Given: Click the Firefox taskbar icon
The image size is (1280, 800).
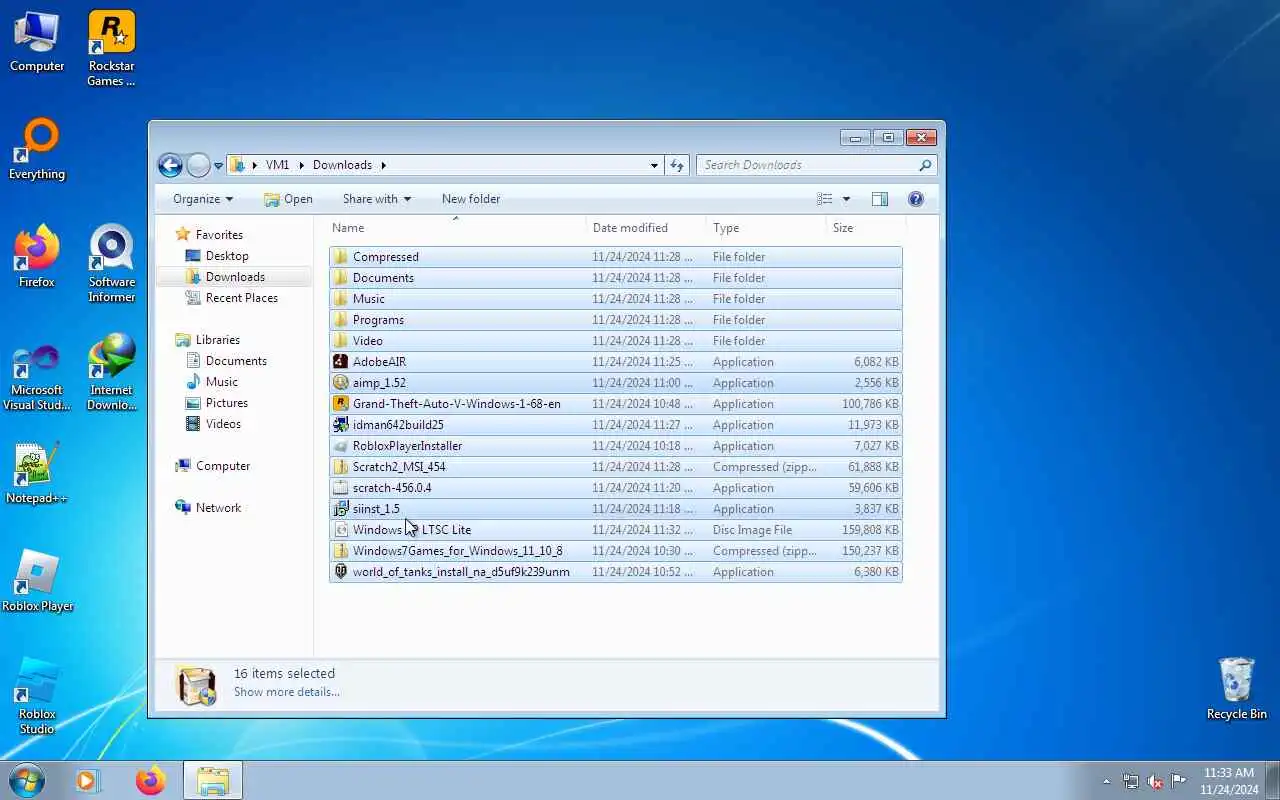Looking at the screenshot, I should [x=151, y=780].
